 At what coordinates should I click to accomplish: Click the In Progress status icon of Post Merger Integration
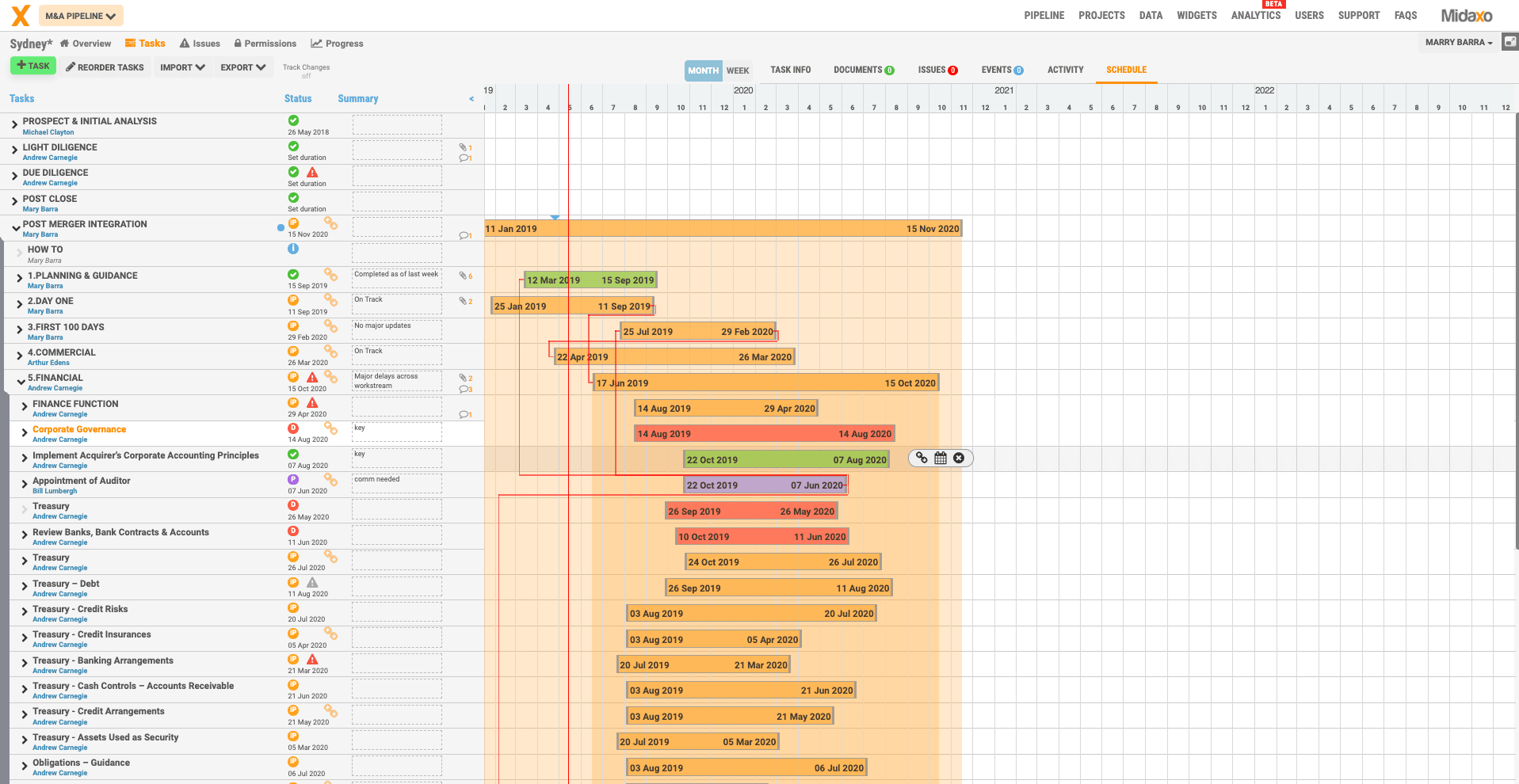click(293, 223)
